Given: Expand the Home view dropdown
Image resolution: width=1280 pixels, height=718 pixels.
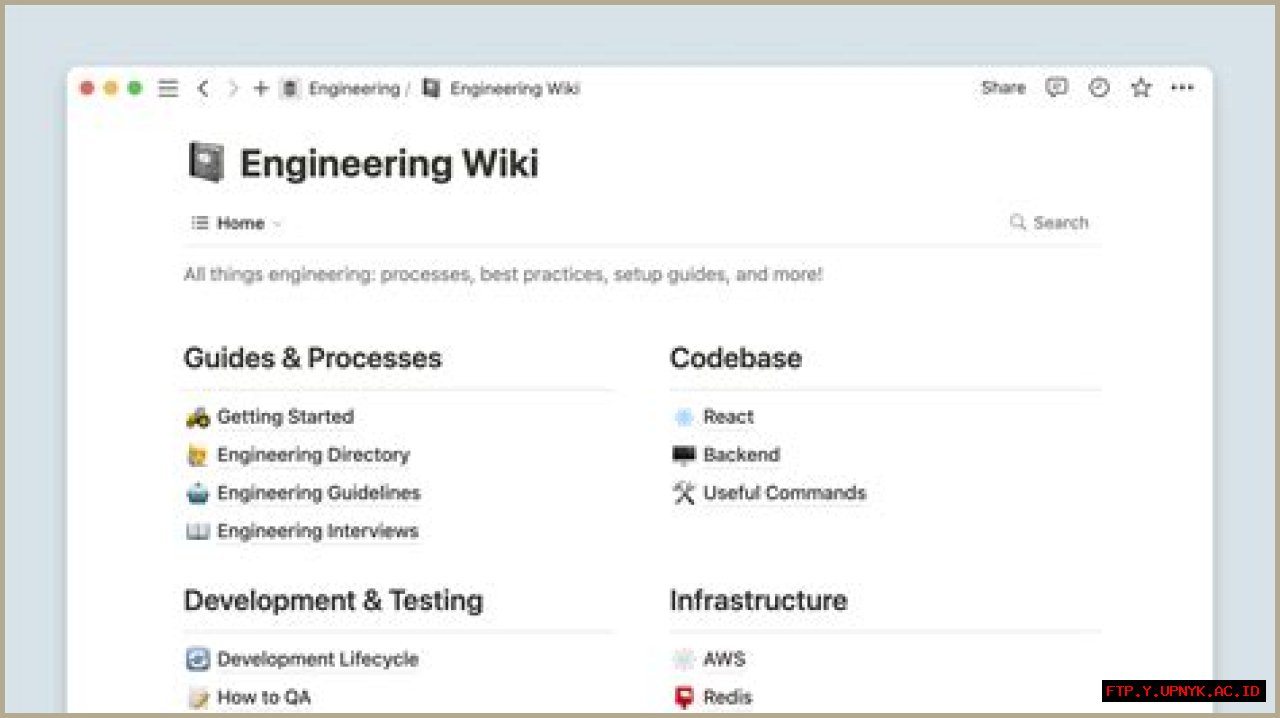Looking at the screenshot, I should 238,223.
